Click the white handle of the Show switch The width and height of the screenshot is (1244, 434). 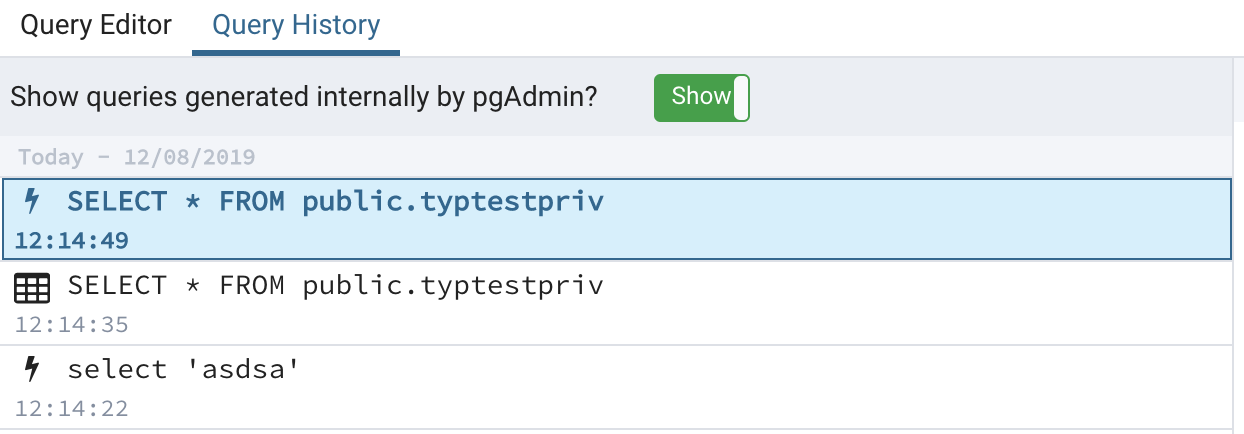(741, 97)
